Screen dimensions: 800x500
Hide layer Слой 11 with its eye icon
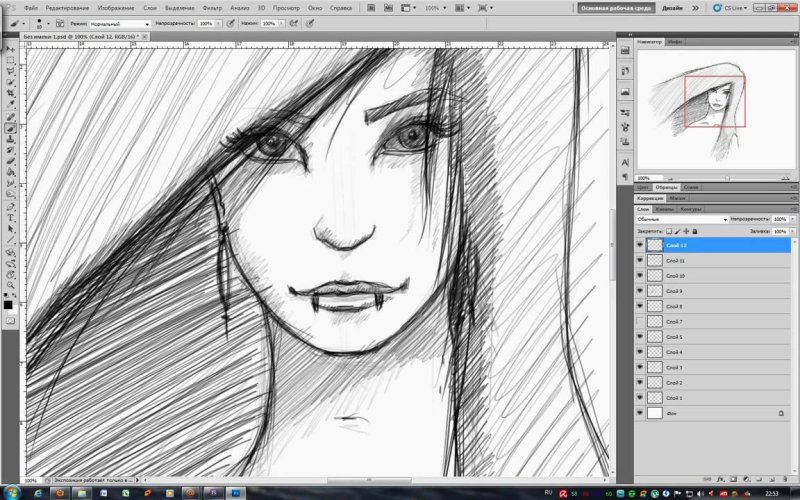click(x=640, y=260)
